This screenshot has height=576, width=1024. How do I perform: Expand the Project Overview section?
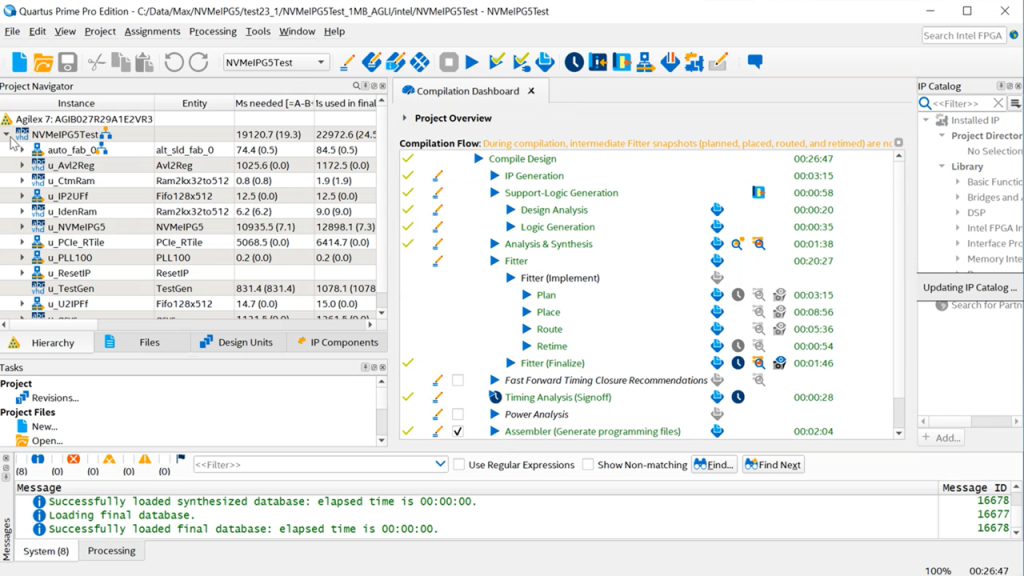tap(404, 118)
